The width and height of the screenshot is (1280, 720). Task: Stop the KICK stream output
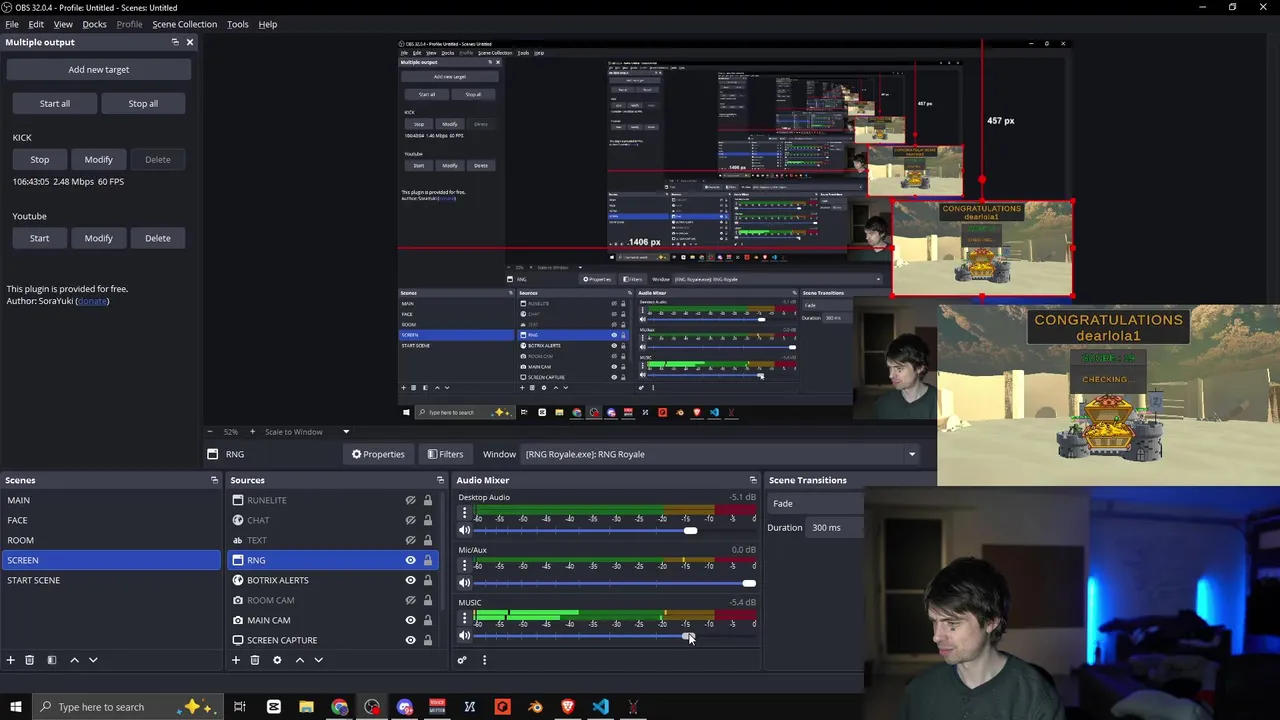[x=39, y=159]
